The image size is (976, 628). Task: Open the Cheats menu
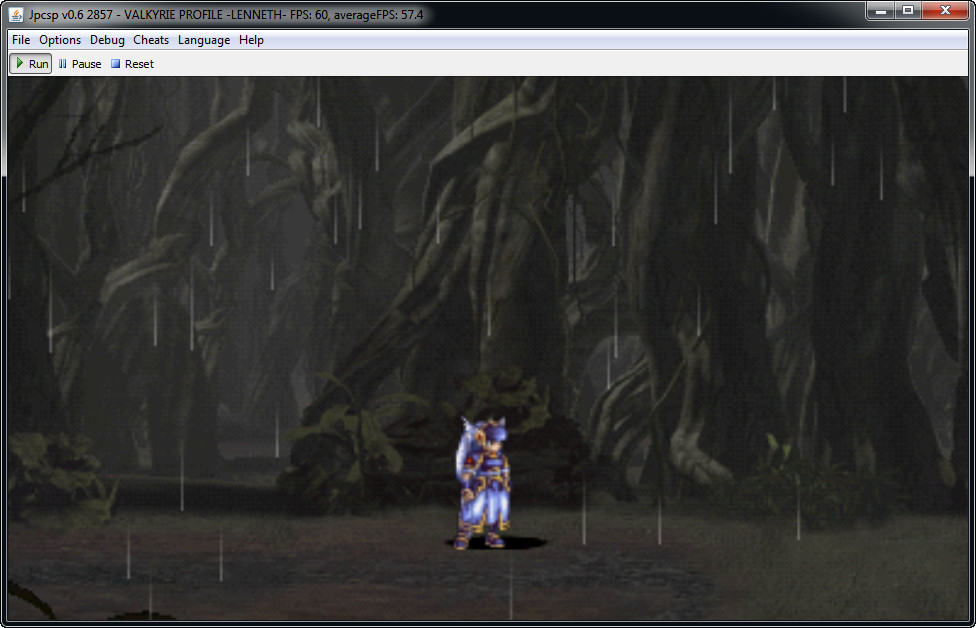151,40
